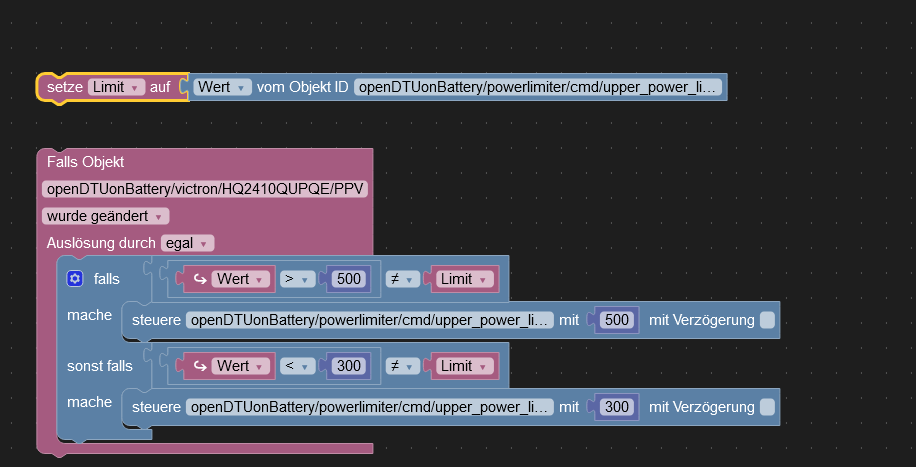This screenshot has height=467, width=916.
Task: Open the Limit variable dropdown in setze block
Action: click(116, 87)
